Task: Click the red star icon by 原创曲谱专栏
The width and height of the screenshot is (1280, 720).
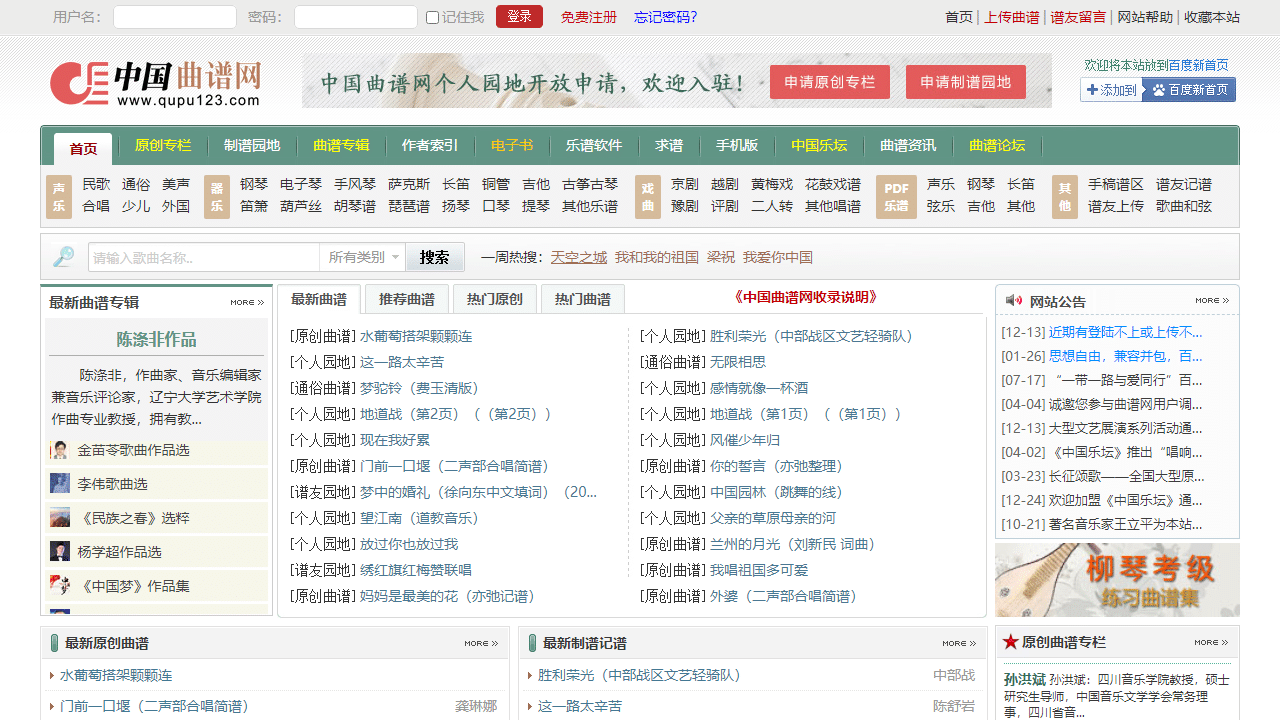Action: (1010, 642)
